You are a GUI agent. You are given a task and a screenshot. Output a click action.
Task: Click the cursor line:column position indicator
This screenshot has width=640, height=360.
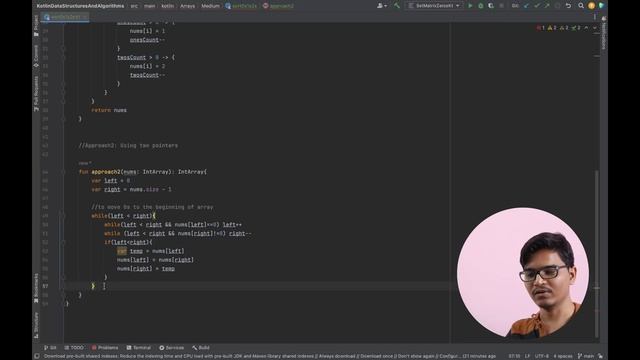point(514,356)
